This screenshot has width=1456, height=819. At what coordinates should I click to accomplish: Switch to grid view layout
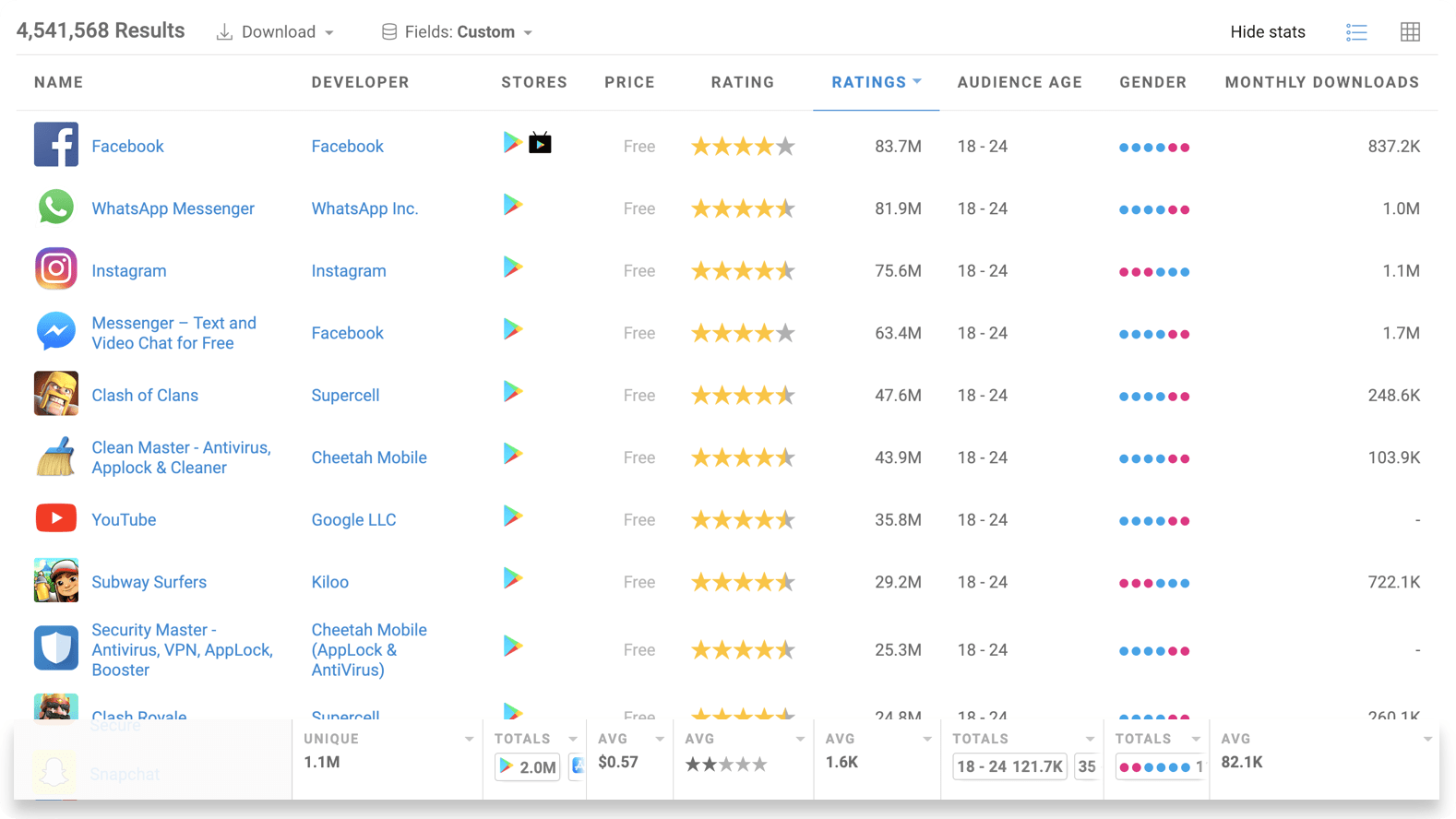pyautogui.click(x=1409, y=32)
